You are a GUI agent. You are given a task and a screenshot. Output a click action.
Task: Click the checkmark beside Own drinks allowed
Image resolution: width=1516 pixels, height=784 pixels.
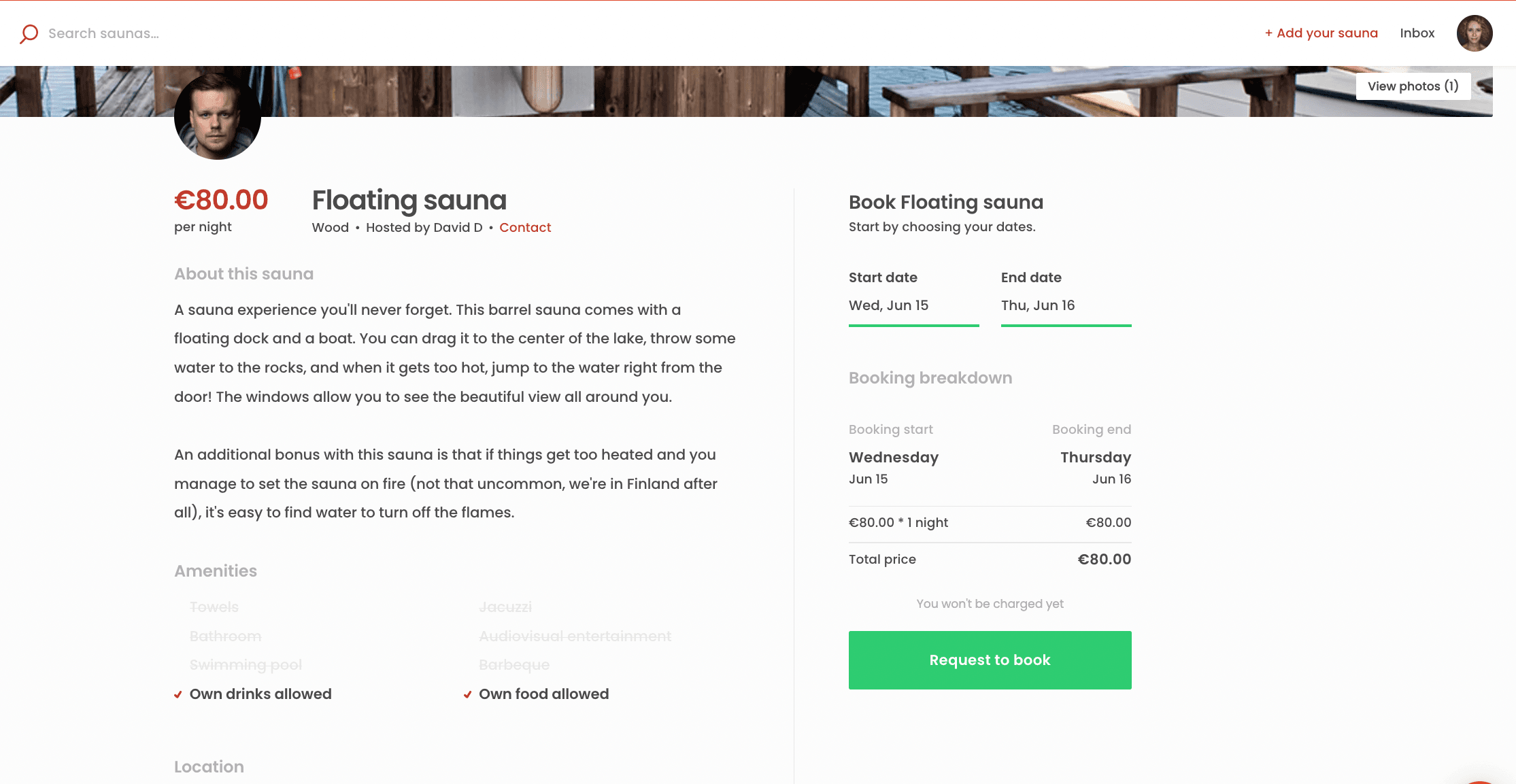tap(178, 694)
